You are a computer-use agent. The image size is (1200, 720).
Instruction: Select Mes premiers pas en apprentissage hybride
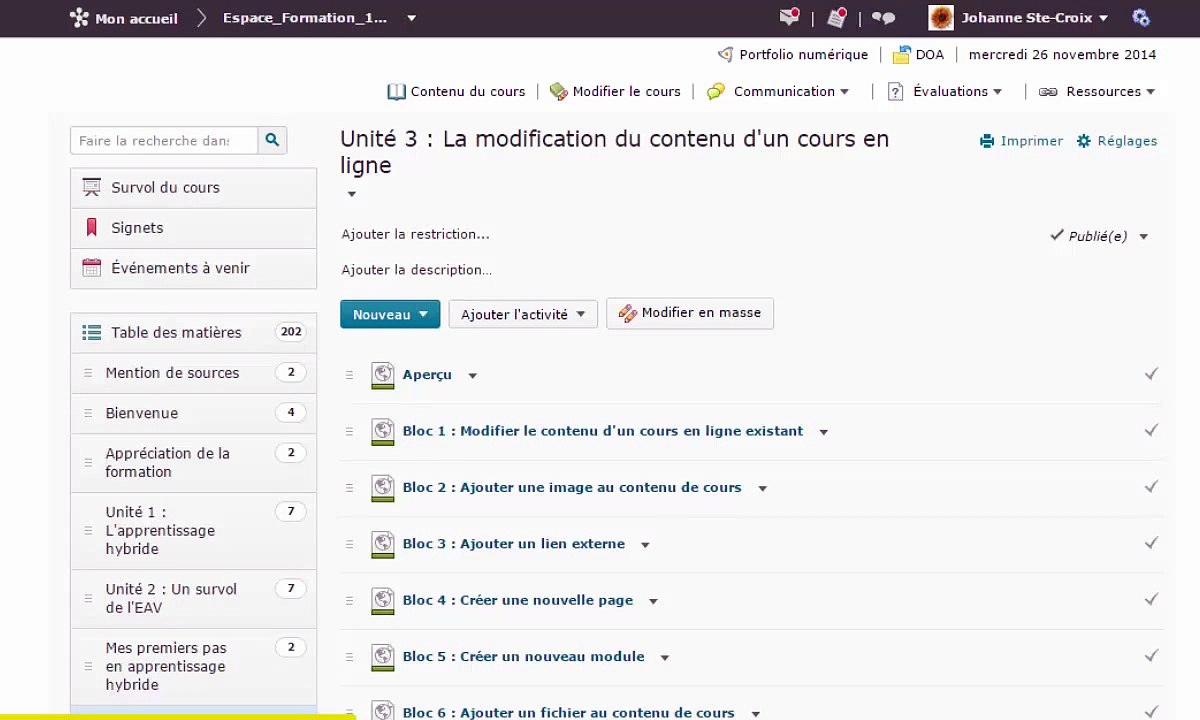point(193,666)
